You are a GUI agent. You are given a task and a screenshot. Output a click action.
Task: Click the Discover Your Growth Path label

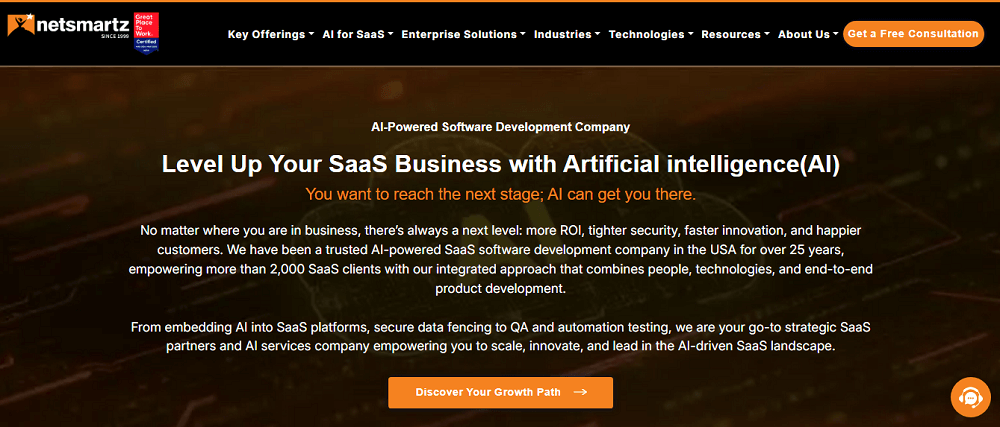coord(489,392)
